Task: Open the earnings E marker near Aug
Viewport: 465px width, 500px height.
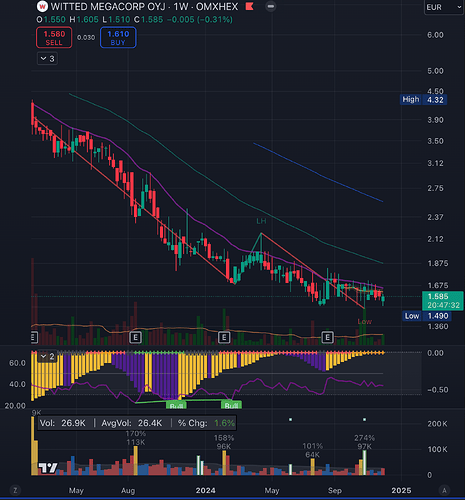Action: 136,337
